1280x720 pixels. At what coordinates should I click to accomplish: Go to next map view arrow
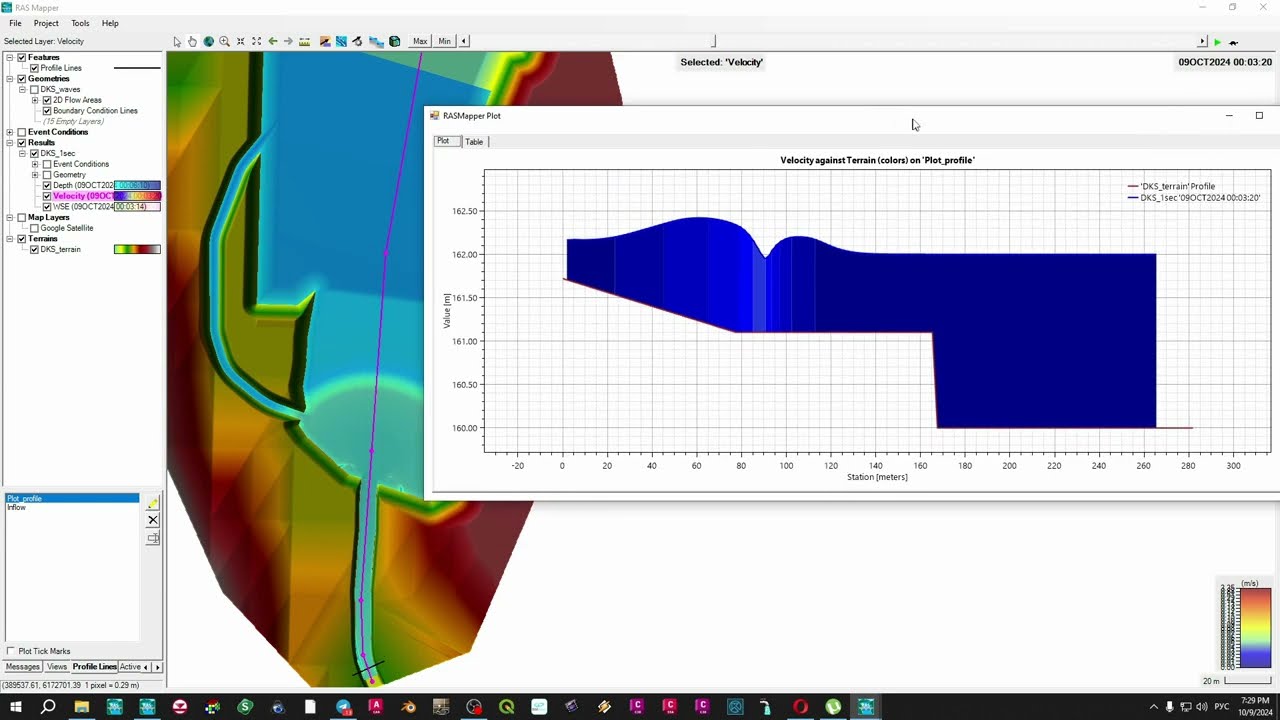[x=288, y=41]
